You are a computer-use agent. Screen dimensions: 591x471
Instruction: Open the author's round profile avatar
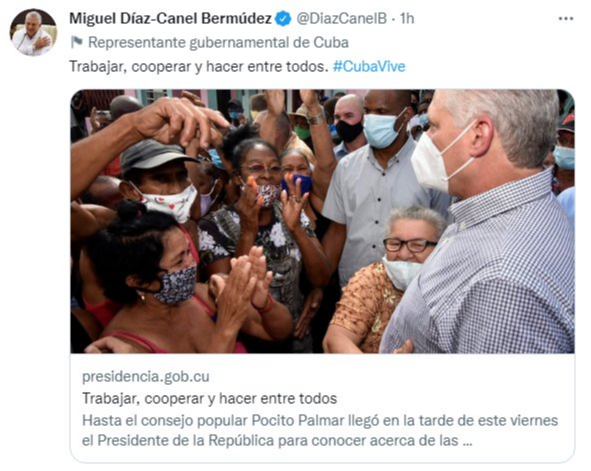click(x=33, y=32)
